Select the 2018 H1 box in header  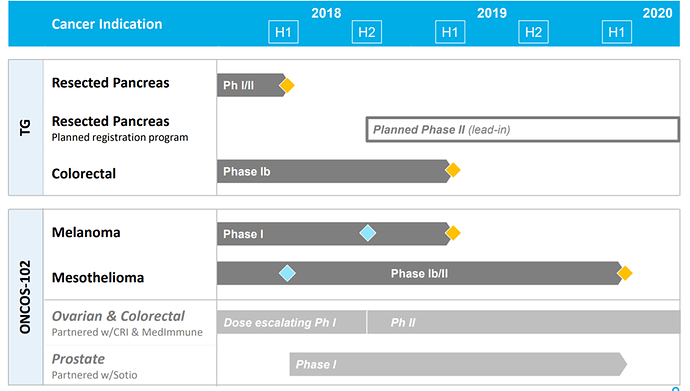(283, 32)
